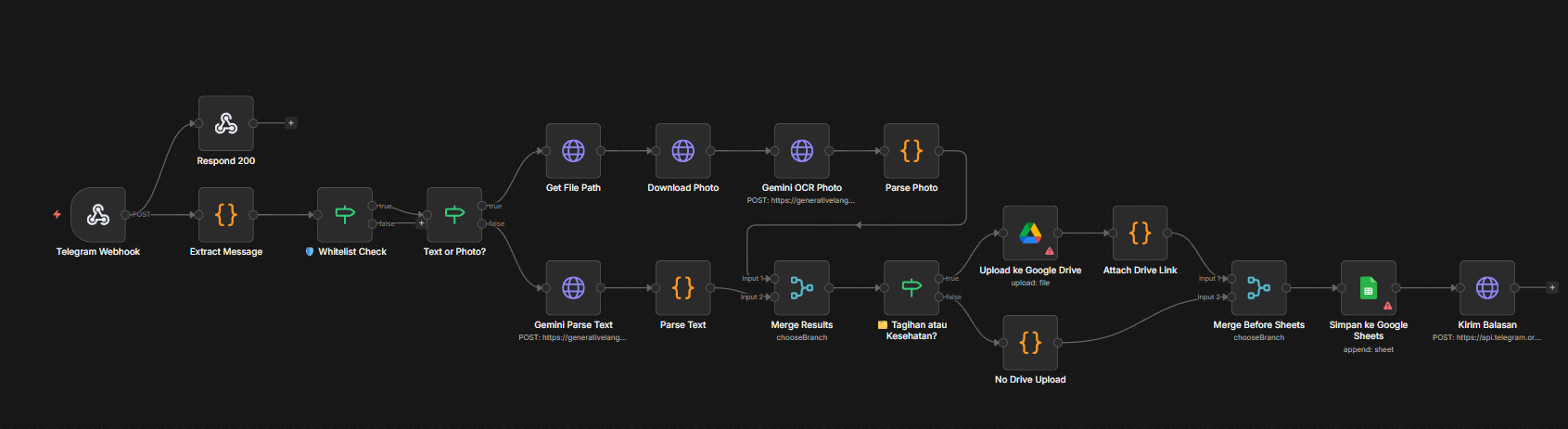The width and height of the screenshot is (1568, 429).
Task: Select the Tagihan atau Kesehatan? IF node
Action: coord(911,288)
